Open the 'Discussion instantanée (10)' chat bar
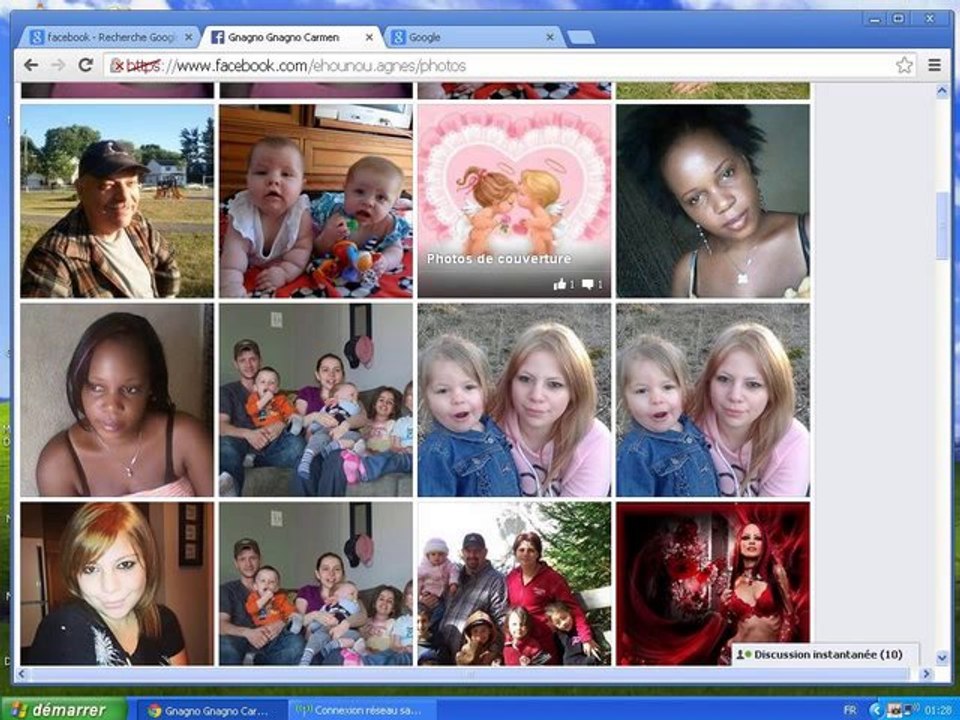Image resolution: width=960 pixels, height=720 pixels. (827, 654)
